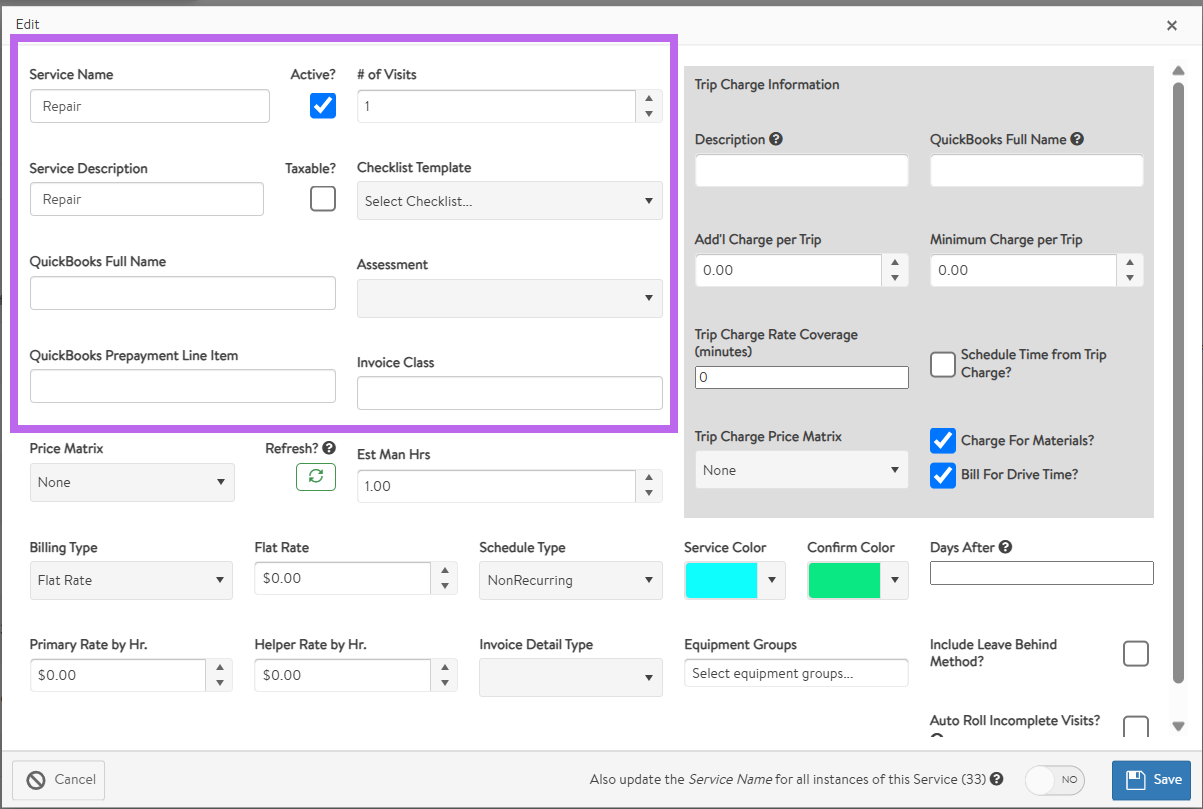
Task: Expand the Billing Type dropdown
Action: [131, 580]
